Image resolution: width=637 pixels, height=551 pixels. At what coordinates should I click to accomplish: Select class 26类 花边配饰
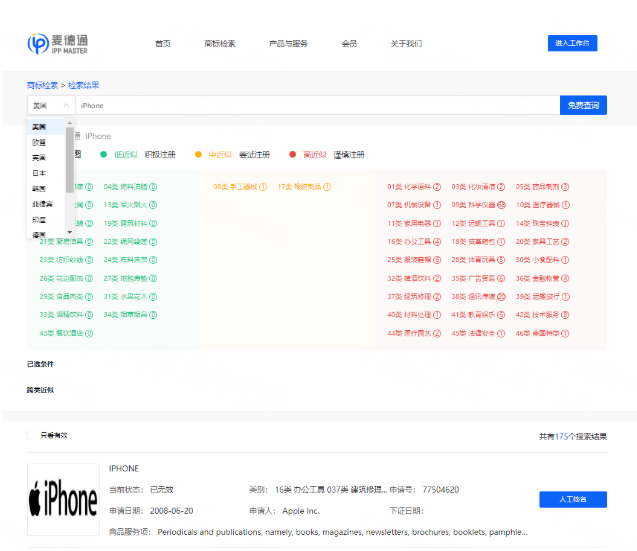point(66,278)
